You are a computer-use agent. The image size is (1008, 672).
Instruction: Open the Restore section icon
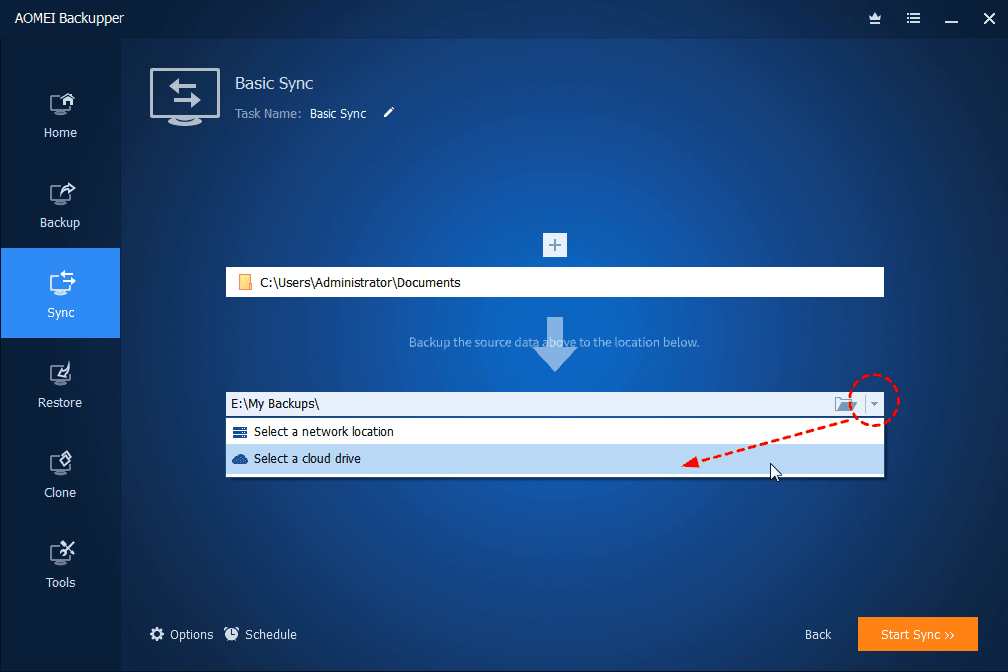[x=60, y=383]
